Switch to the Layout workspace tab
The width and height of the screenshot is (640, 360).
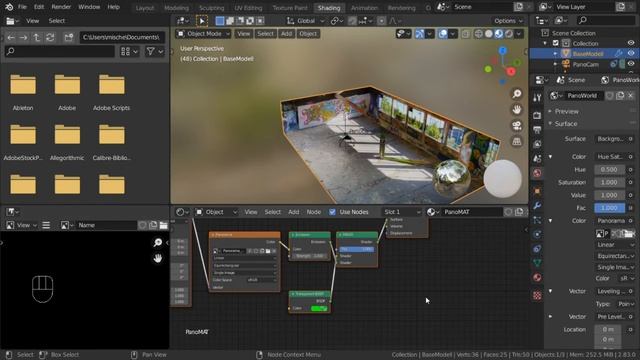pyautogui.click(x=145, y=8)
